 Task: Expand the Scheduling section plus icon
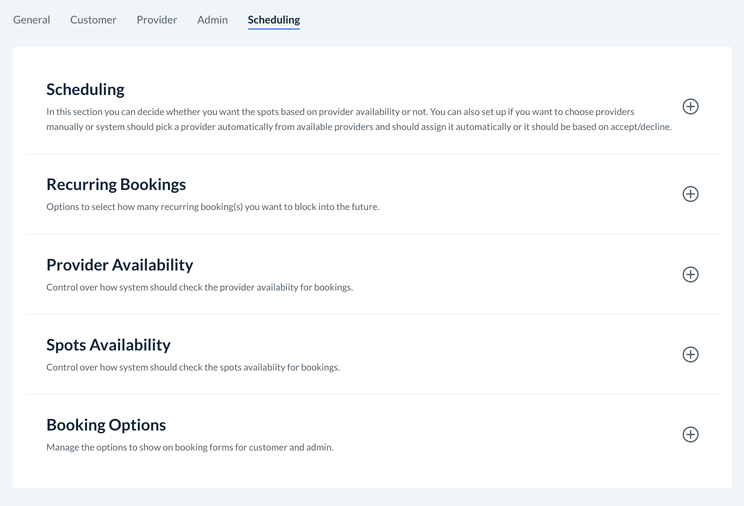pyautogui.click(x=690, y=107)
